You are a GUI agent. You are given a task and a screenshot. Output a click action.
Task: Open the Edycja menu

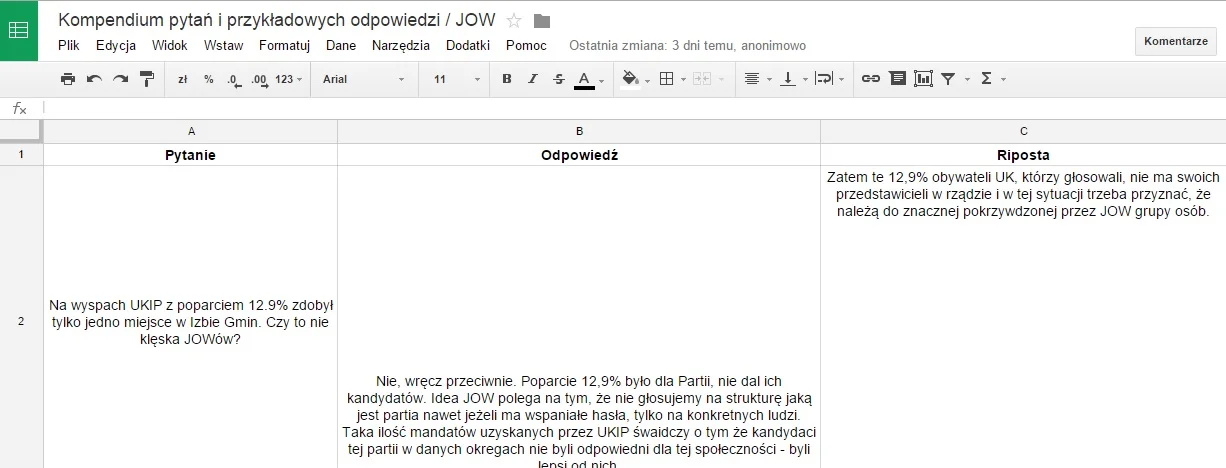click(x=116, y=46)
